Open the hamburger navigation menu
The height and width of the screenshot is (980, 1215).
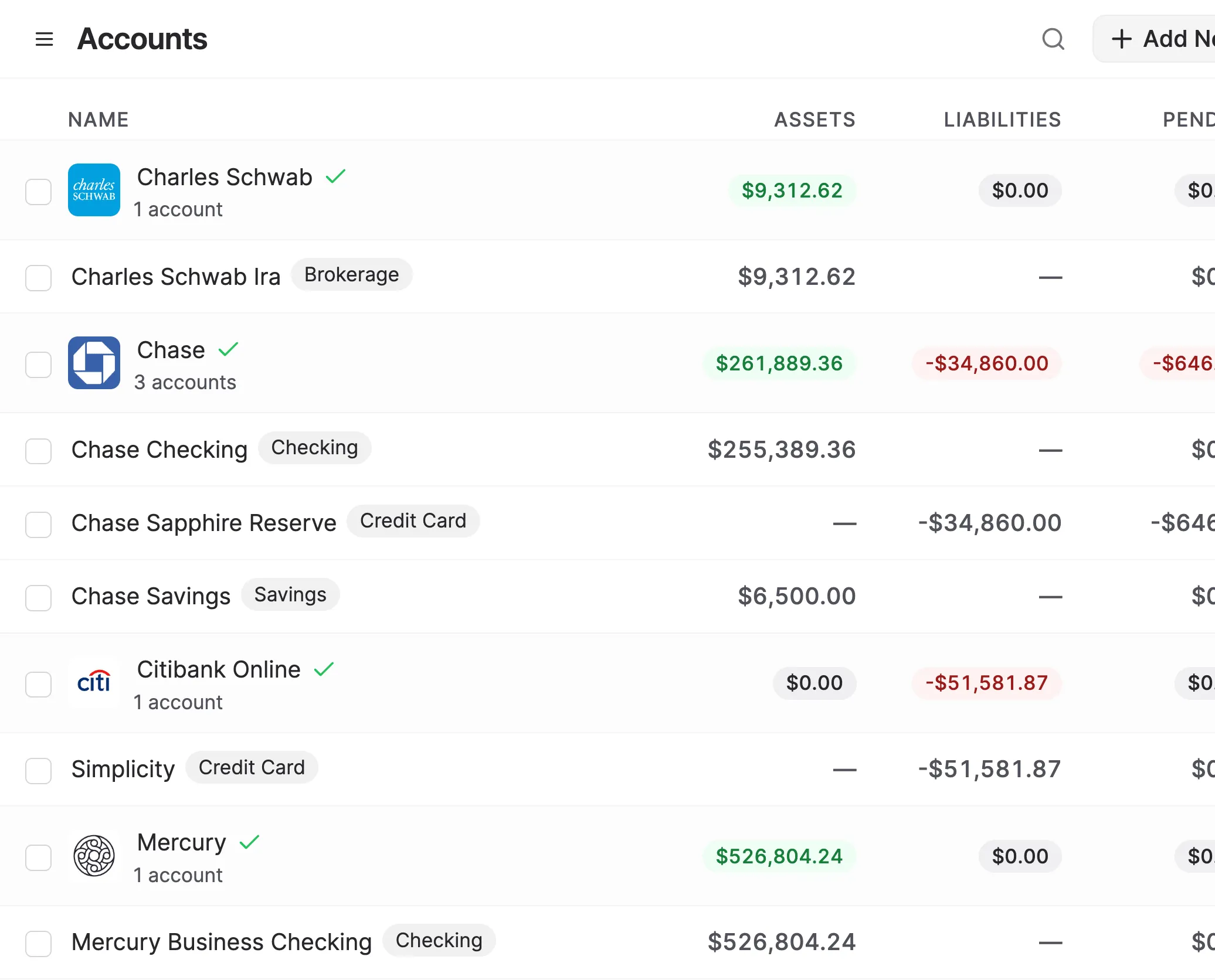click(44, 39)
